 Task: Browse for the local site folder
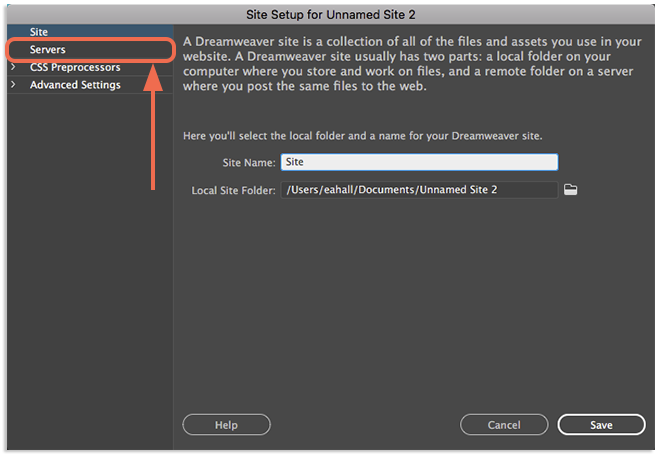[x=570, y=190]
